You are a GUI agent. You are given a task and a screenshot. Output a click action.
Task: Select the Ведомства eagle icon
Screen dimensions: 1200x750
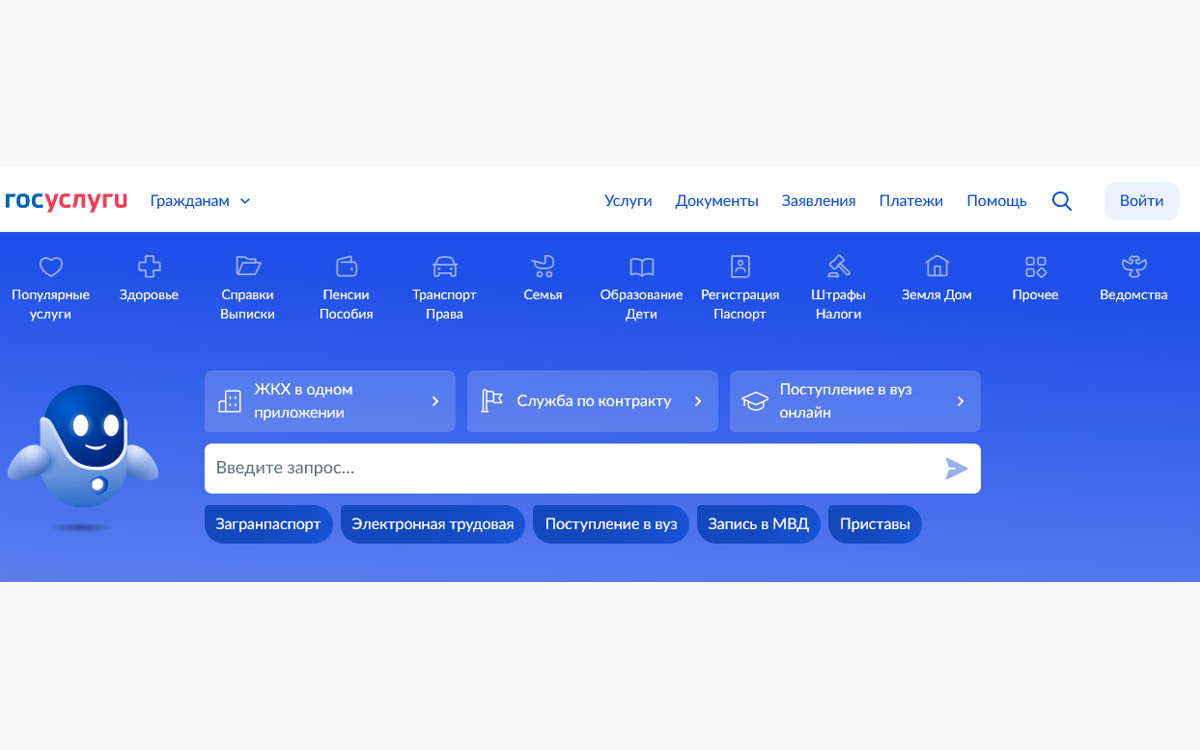click(1133, 266)
